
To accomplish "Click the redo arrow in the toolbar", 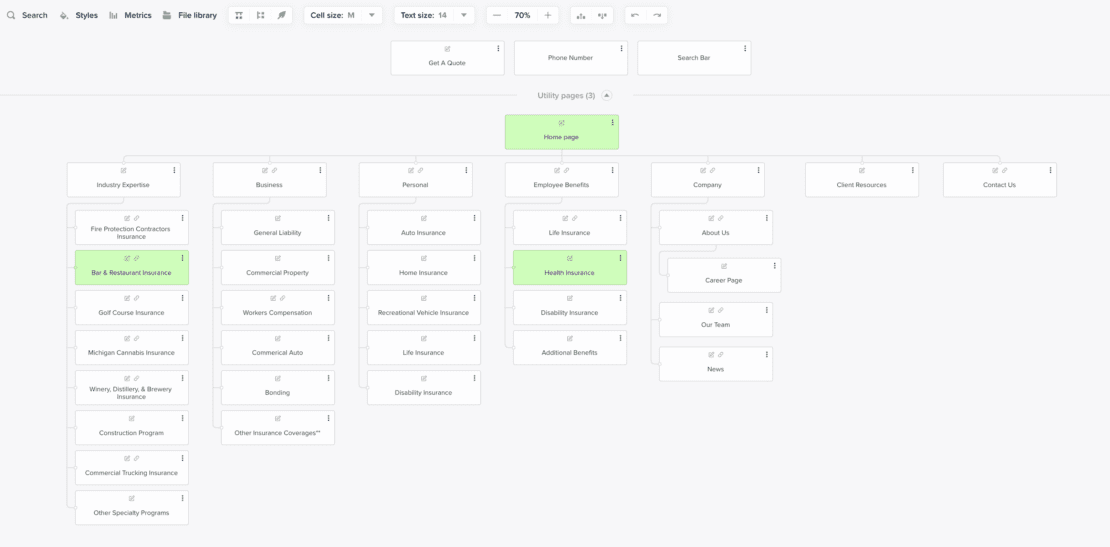I will click(x=657, y=15).
